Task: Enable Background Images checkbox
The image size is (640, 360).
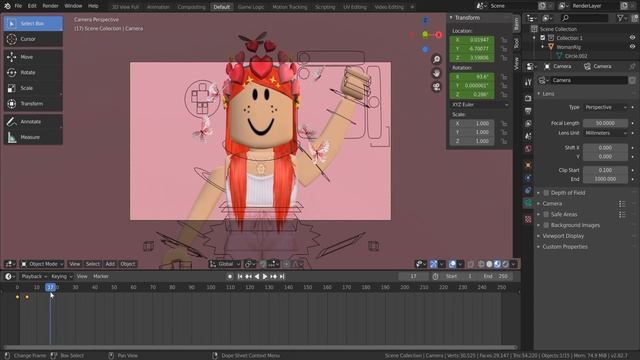Action: pos(546,225)
